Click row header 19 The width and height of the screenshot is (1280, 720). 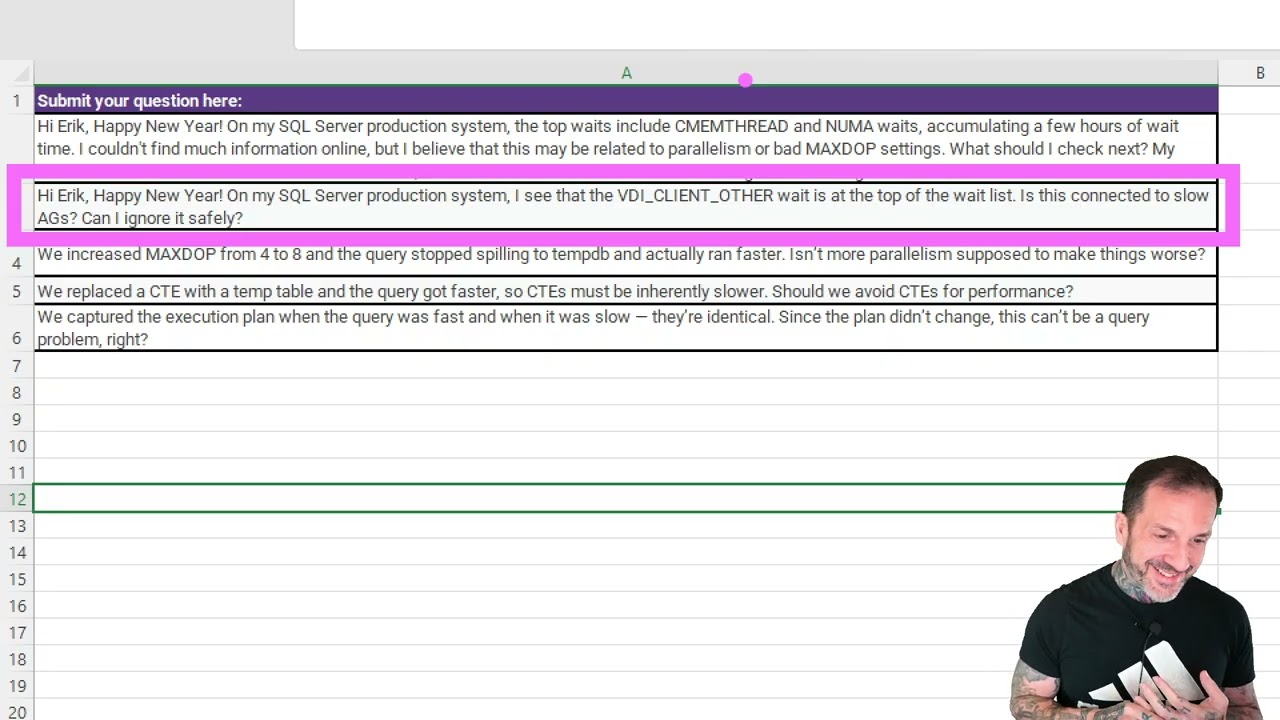click(x=17, y=686)
